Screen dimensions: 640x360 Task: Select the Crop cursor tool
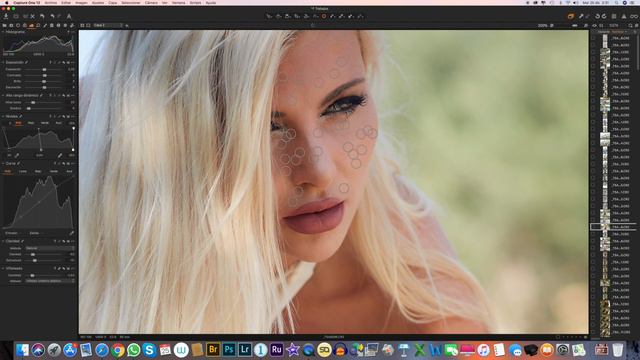[x=297, y=16]
